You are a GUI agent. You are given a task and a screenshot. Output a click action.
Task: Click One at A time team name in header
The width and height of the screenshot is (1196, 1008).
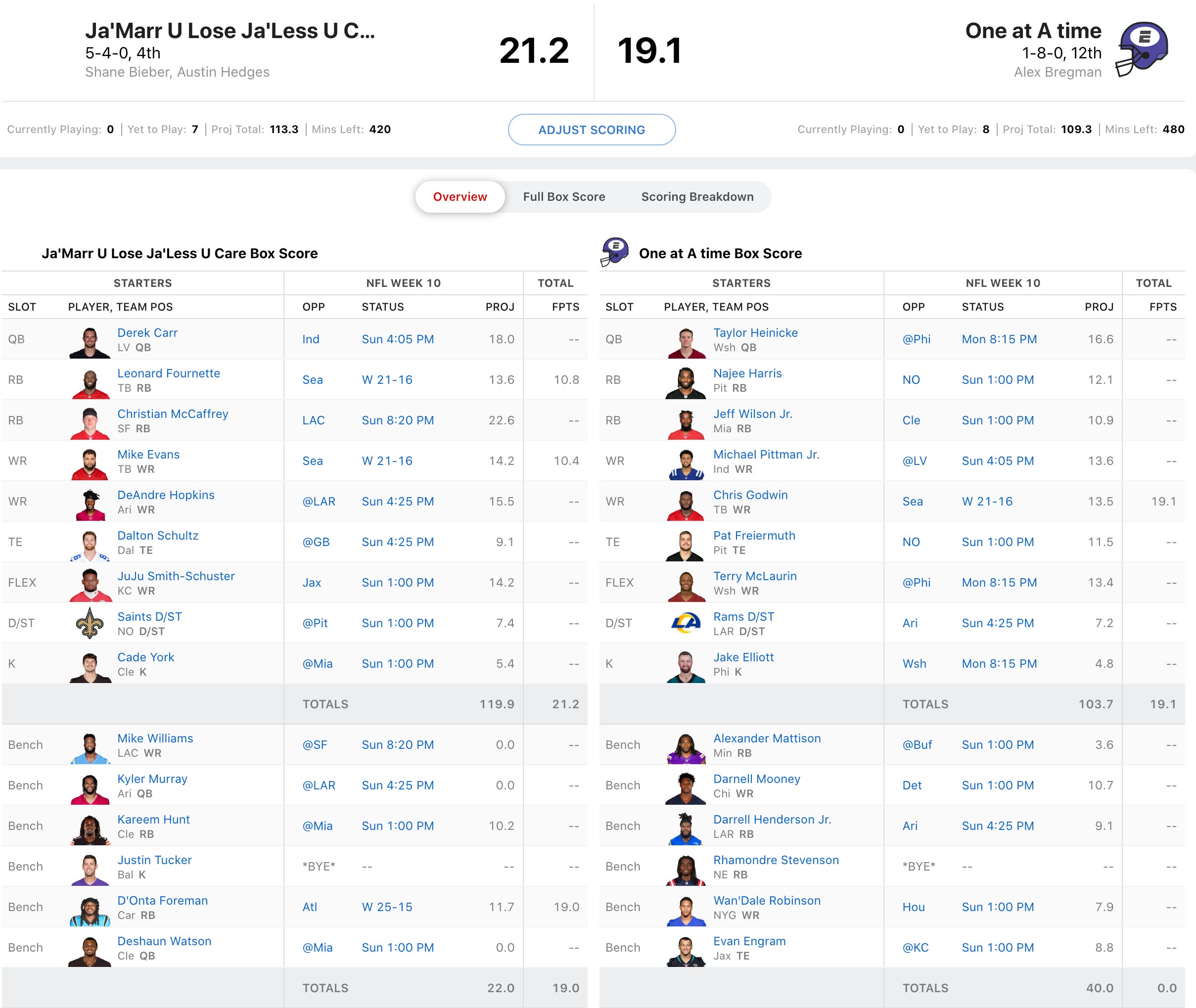(1033, 31)
